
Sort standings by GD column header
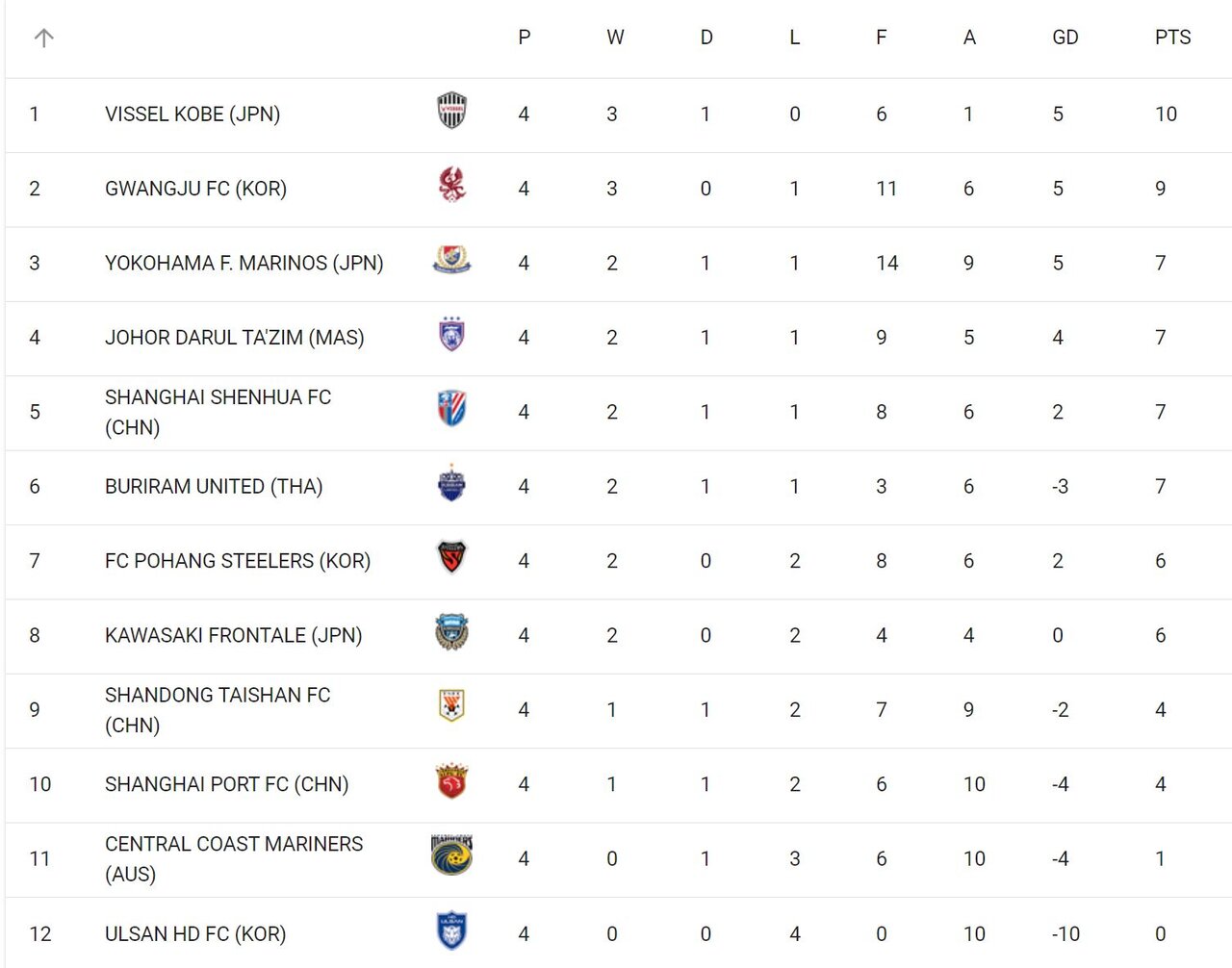pyautogui.click(x=1065, y=38)
